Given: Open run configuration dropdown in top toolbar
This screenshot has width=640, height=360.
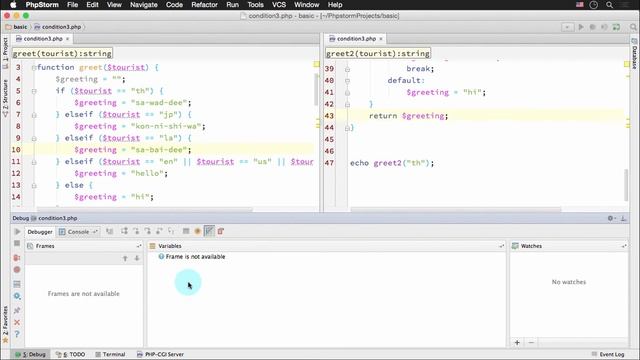Looking at the screenshot, I should 567,27.
